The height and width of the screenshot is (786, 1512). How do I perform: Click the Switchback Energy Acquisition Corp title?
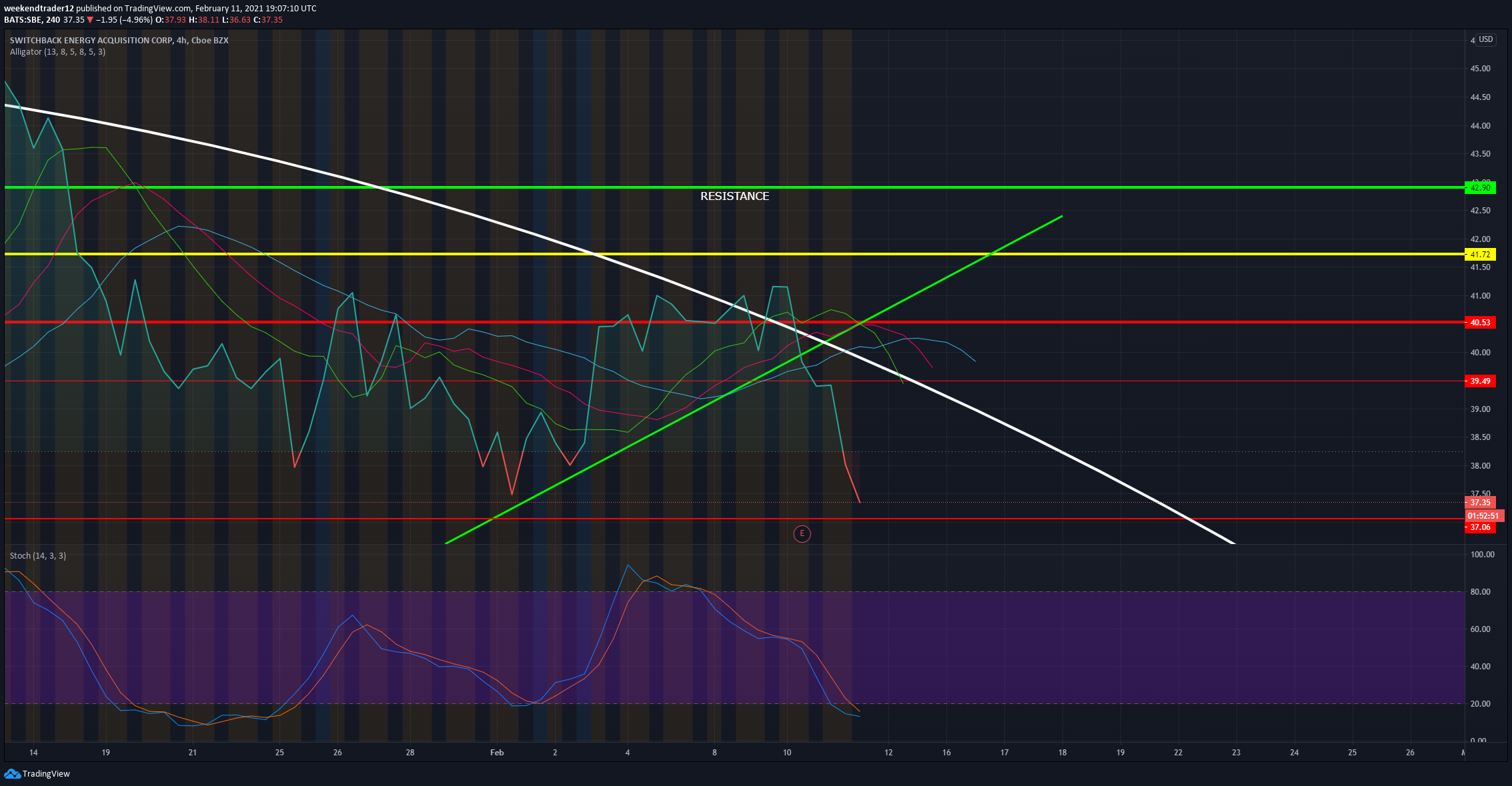click(x=119, y=41)
